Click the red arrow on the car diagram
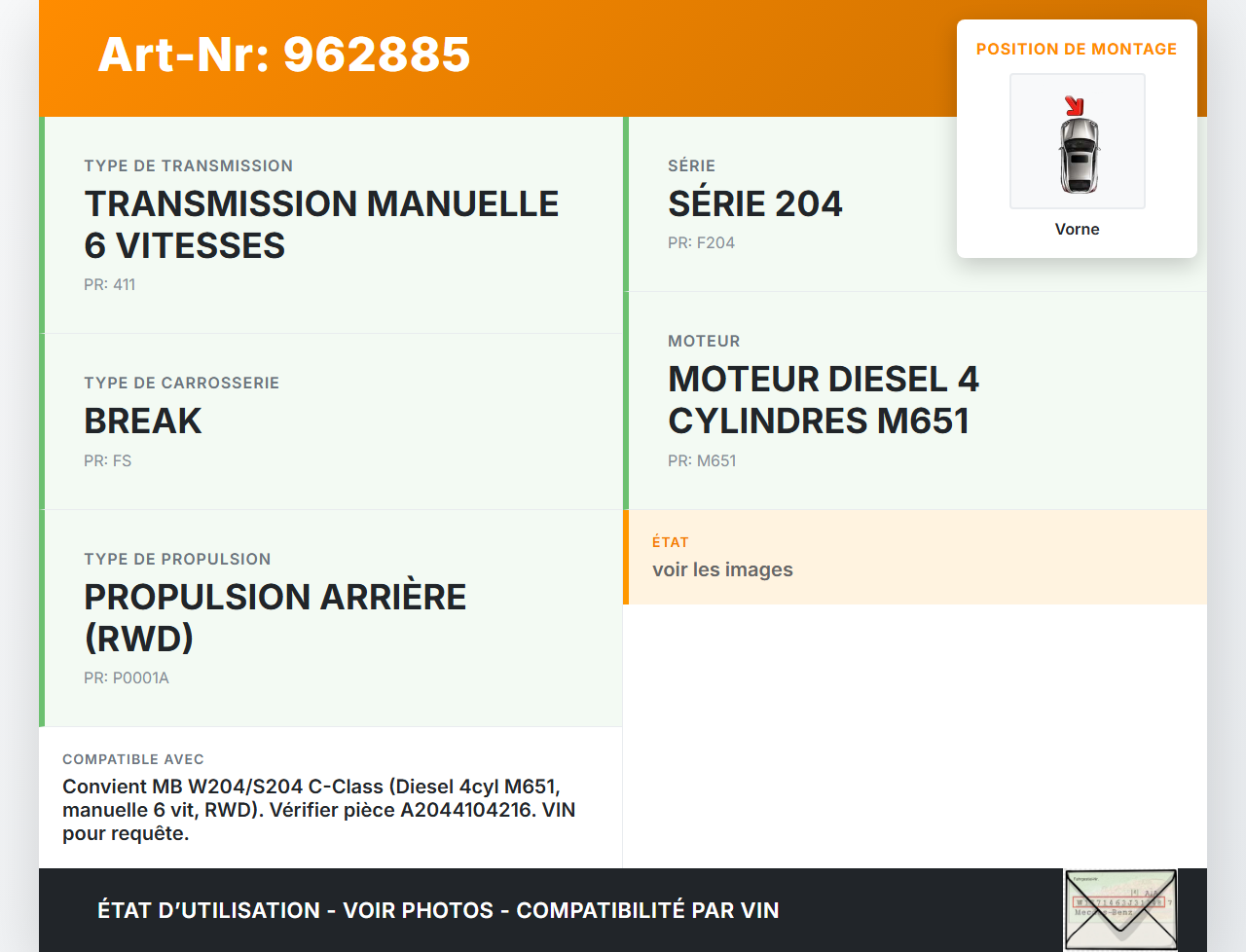1246x952 pixels. (1074, 106)
